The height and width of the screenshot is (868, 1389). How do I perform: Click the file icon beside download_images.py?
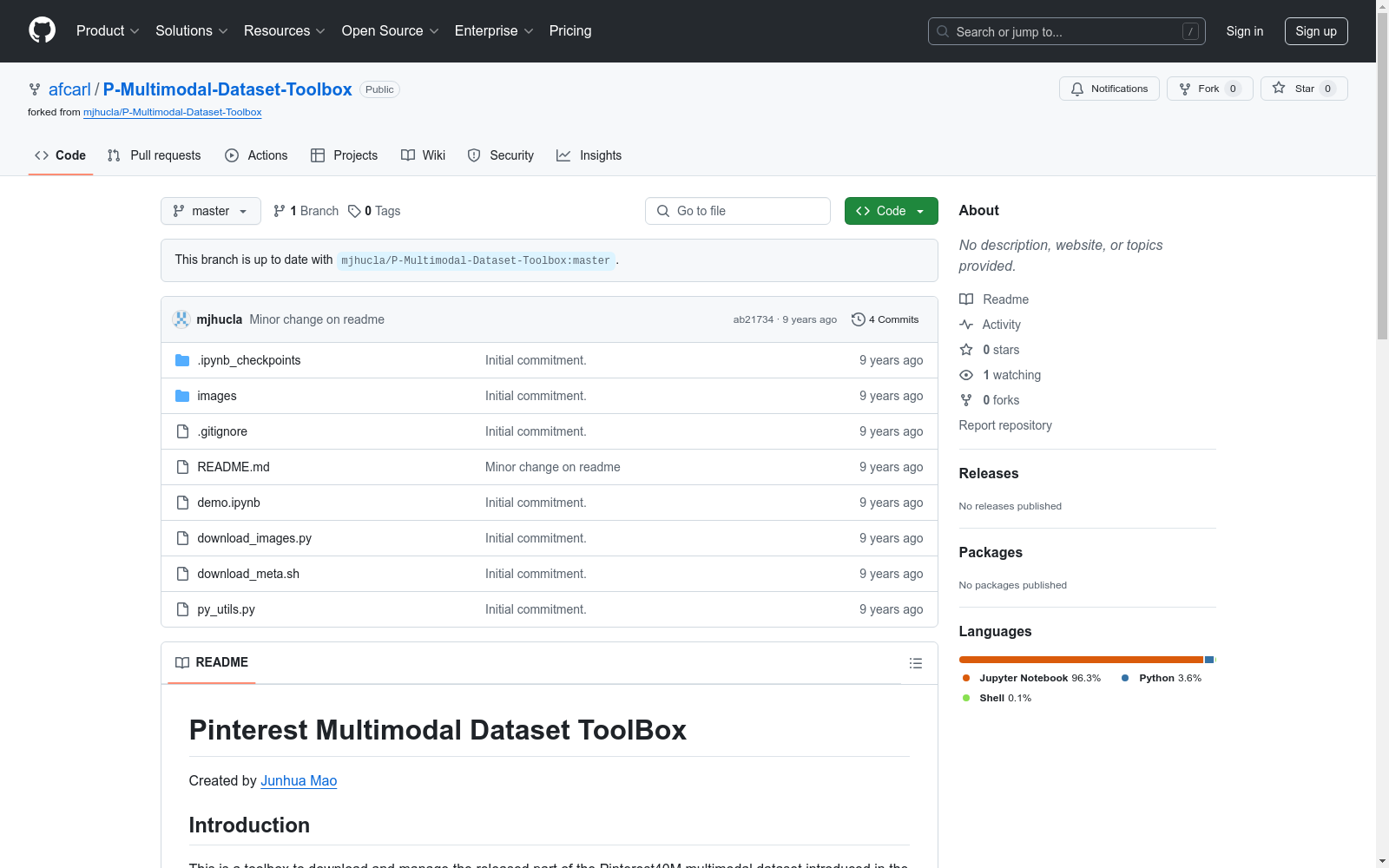(x=182, y=538)
